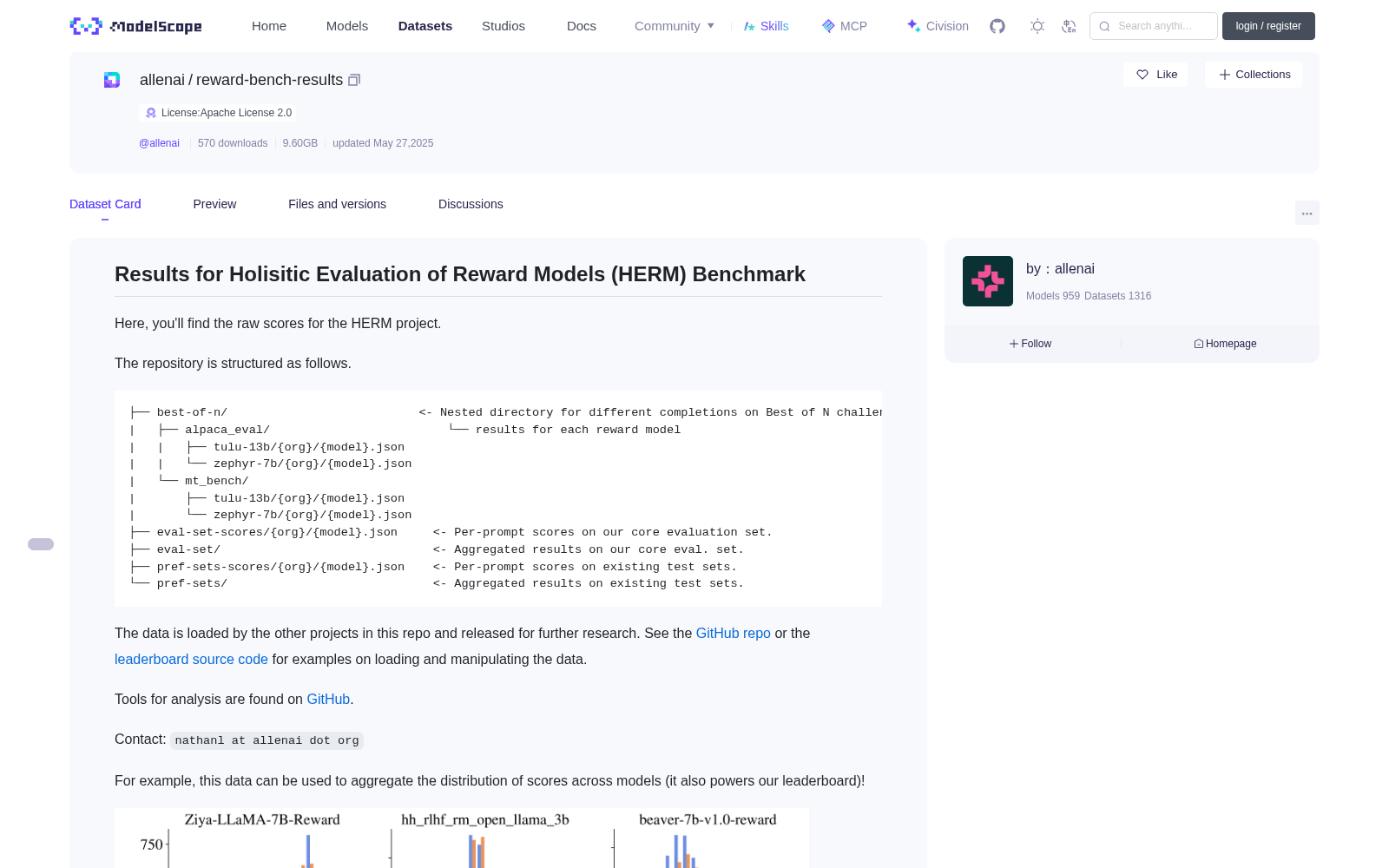
Task: Click the '570 downloads' text
Action: [233, 143]
